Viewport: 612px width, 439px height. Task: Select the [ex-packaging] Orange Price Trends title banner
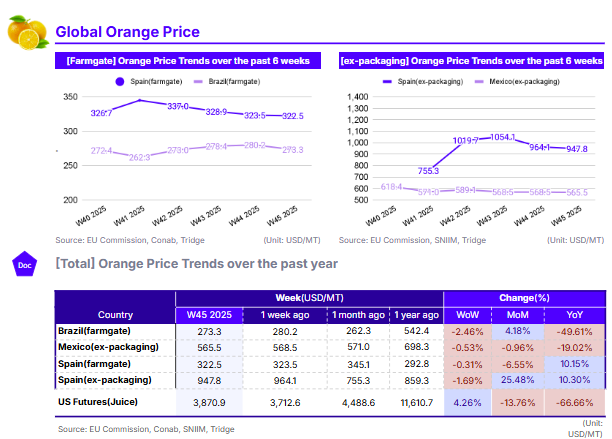(x=471, y=61)
